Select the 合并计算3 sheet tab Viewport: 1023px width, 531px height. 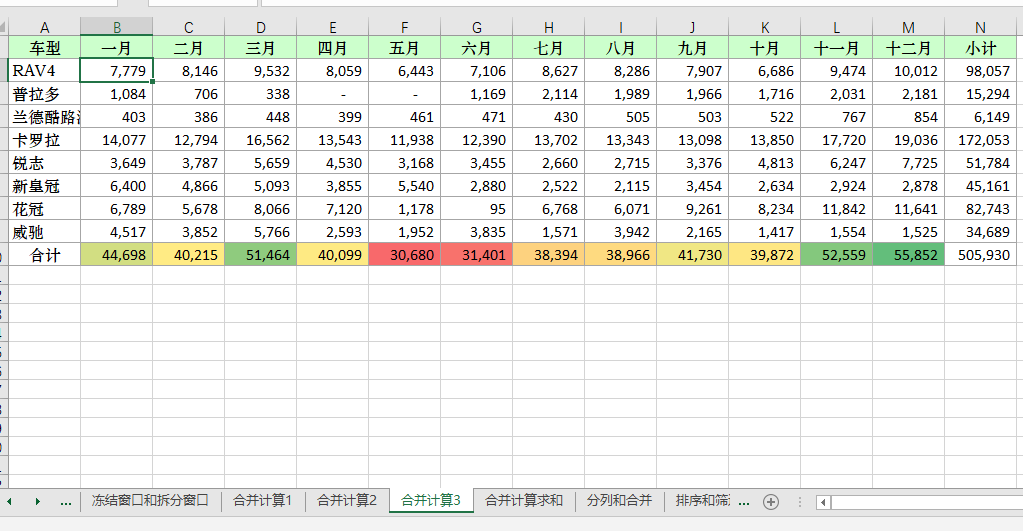coord(431,500)
